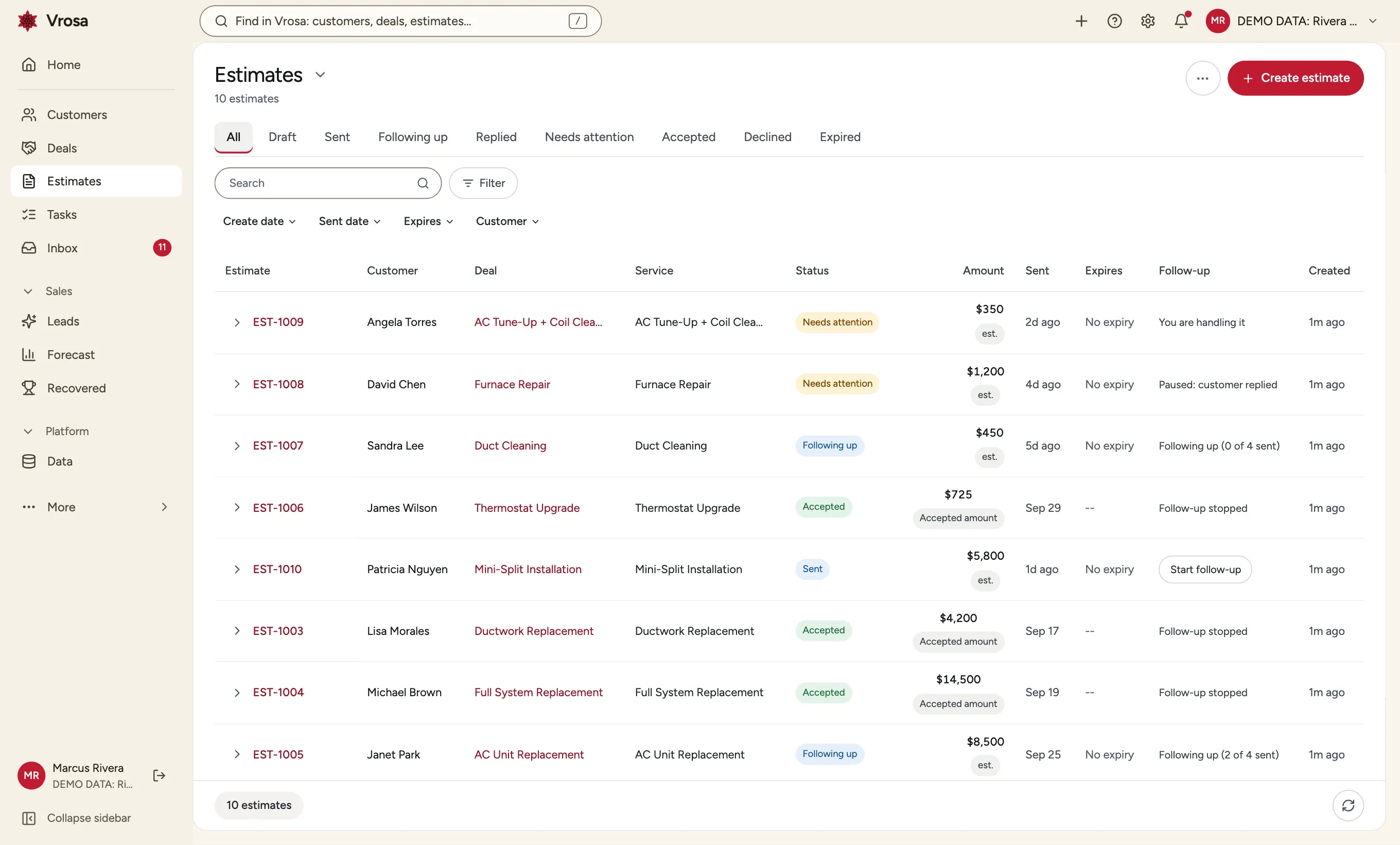Open Forecast in the sidebar
This screenshot has height=845, width=1400.
[96, 355]
